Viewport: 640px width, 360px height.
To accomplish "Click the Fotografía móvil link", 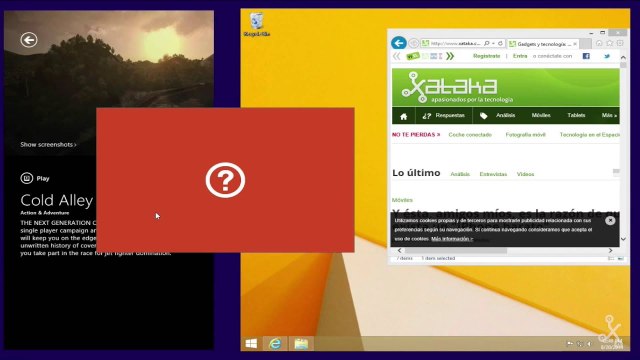I will (525, 135).
